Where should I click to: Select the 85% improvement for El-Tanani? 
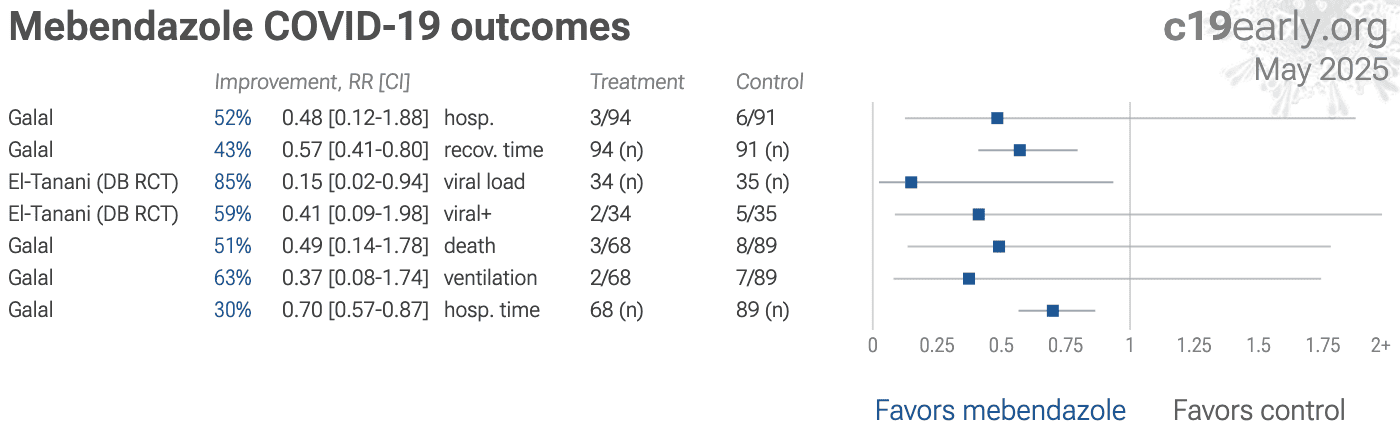(x=232, y=182)
